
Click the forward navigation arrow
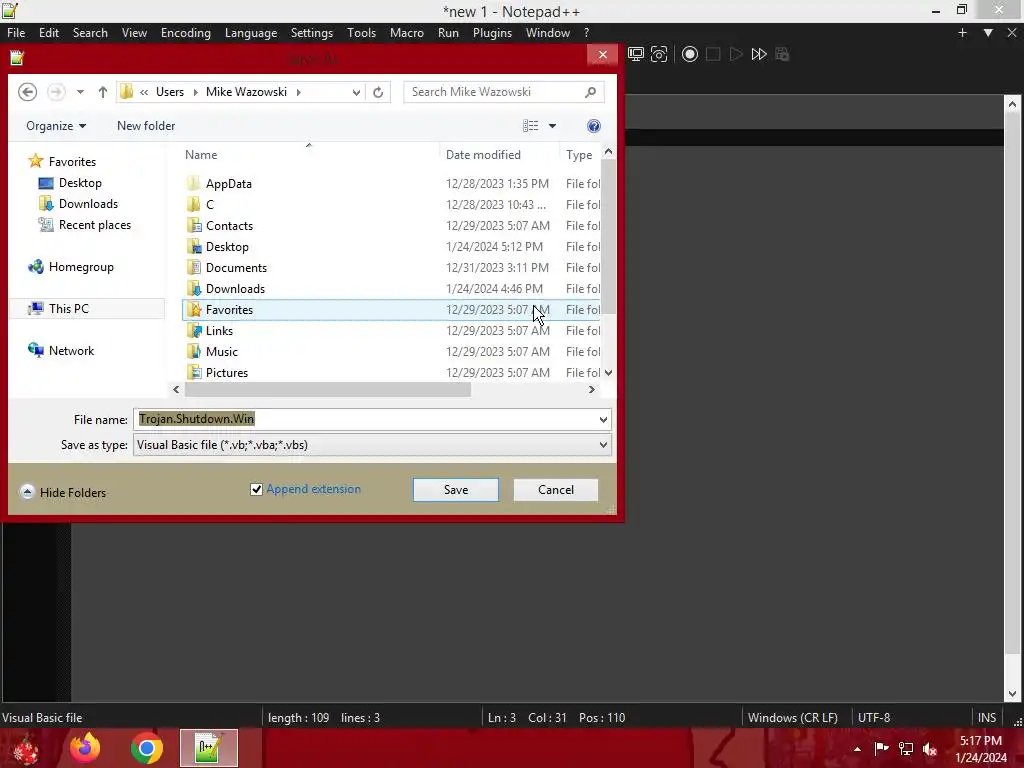coord(56,92)
